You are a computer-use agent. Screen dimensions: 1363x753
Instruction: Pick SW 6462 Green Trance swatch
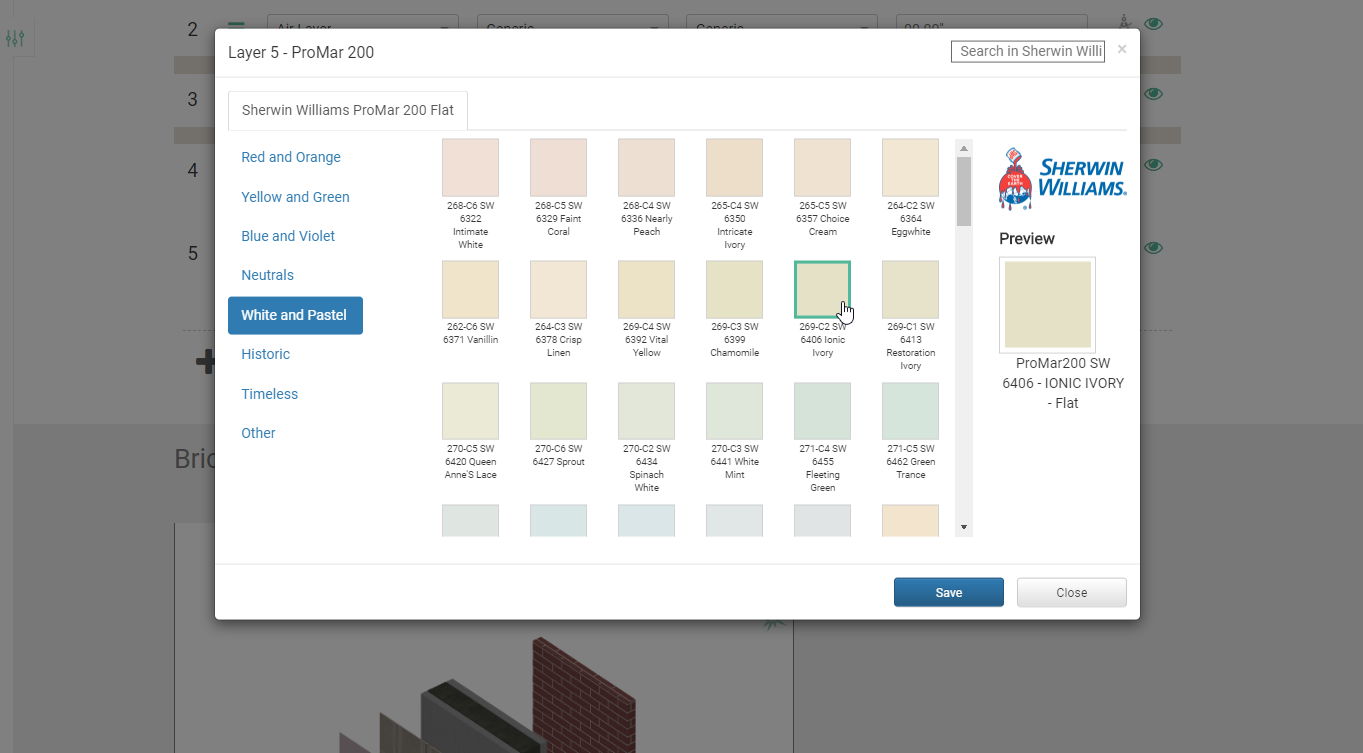910,411
